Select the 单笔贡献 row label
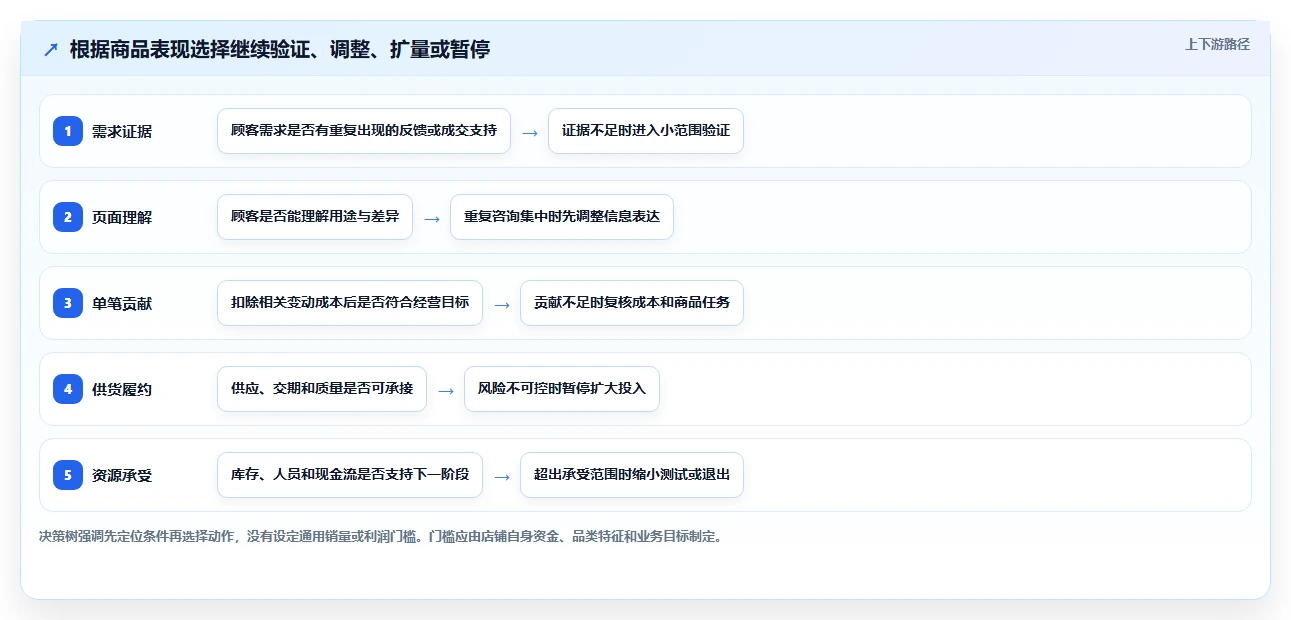This screenshot has width=1291, height=620. click(x=122, y=303)
